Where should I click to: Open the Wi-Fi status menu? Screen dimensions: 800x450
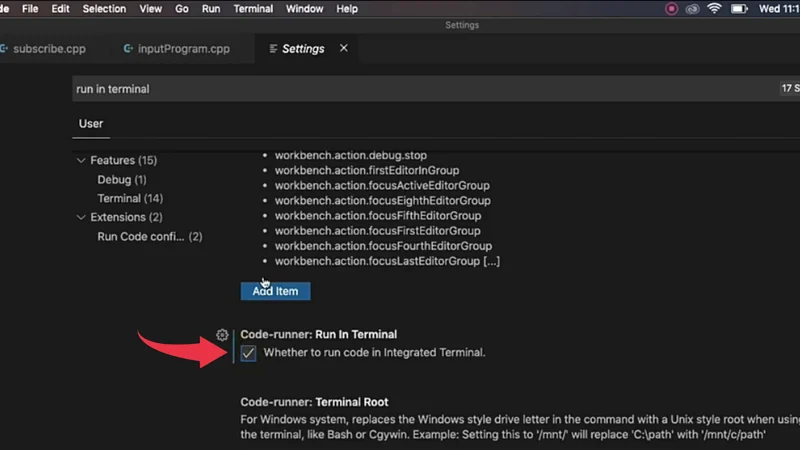pyautogui.click(x=715, y=9)
